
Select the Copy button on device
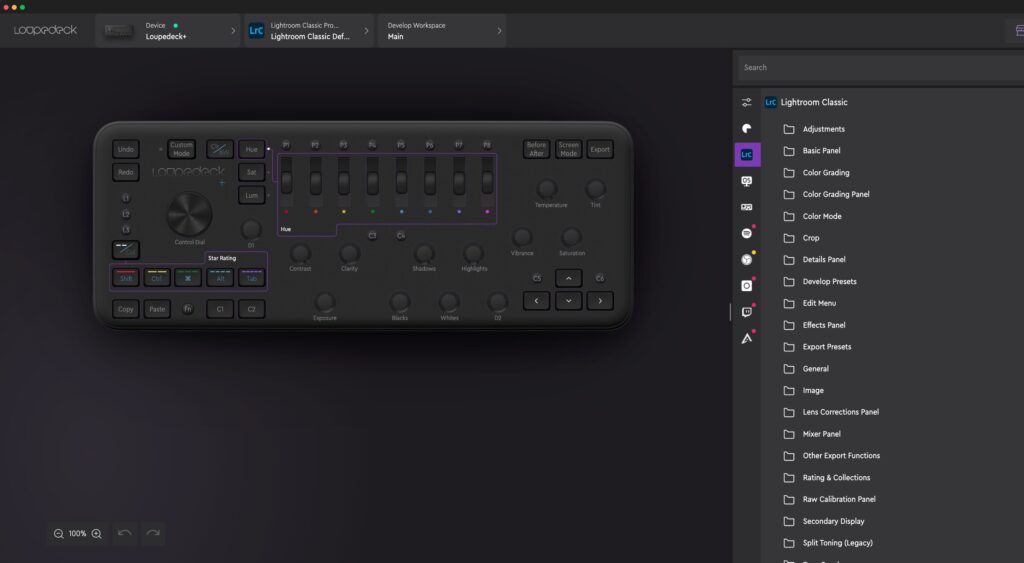[x=125, y=309]
